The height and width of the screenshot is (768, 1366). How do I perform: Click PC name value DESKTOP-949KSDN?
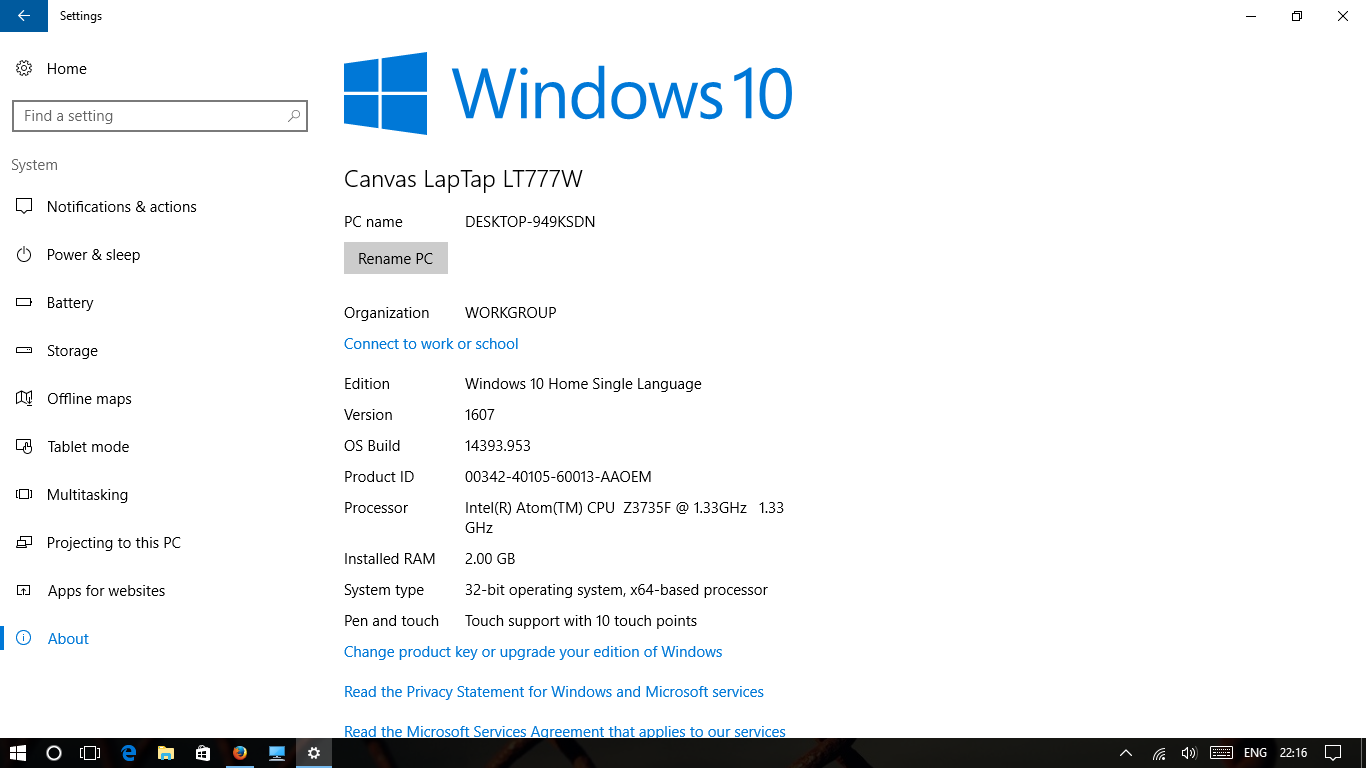pyautogui.click(x=530, y=222)
